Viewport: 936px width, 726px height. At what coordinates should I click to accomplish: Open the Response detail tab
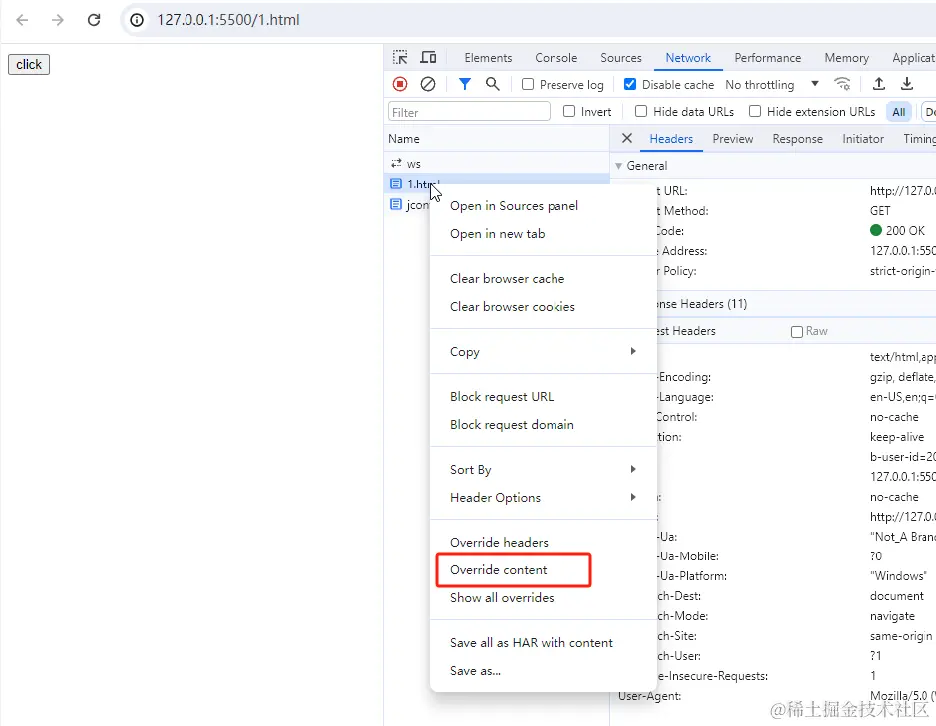[x=798, y=139]
